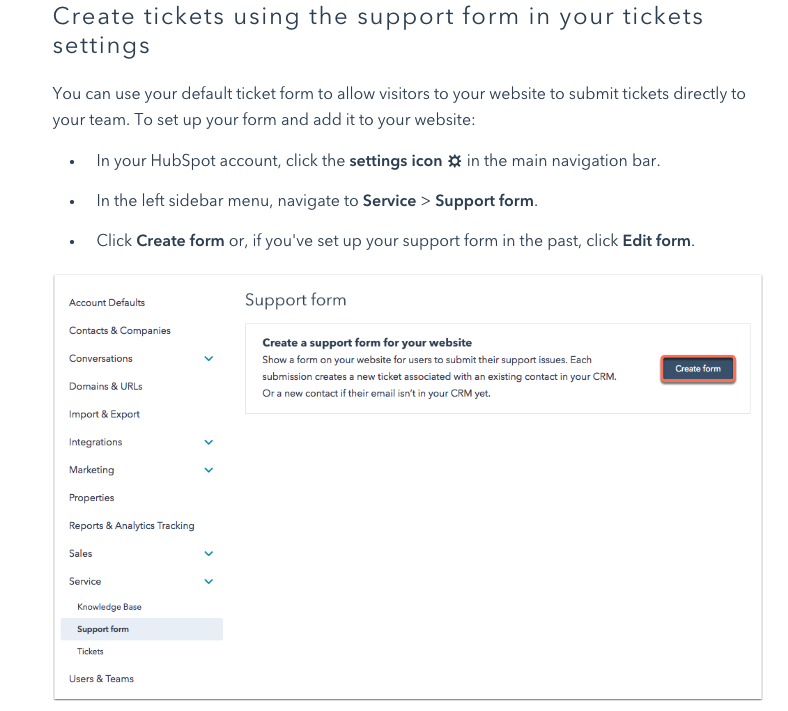Viewport: 788px width, 711px height.
Task: Open Account Defaults settings
Action: [x=107, y=302]
